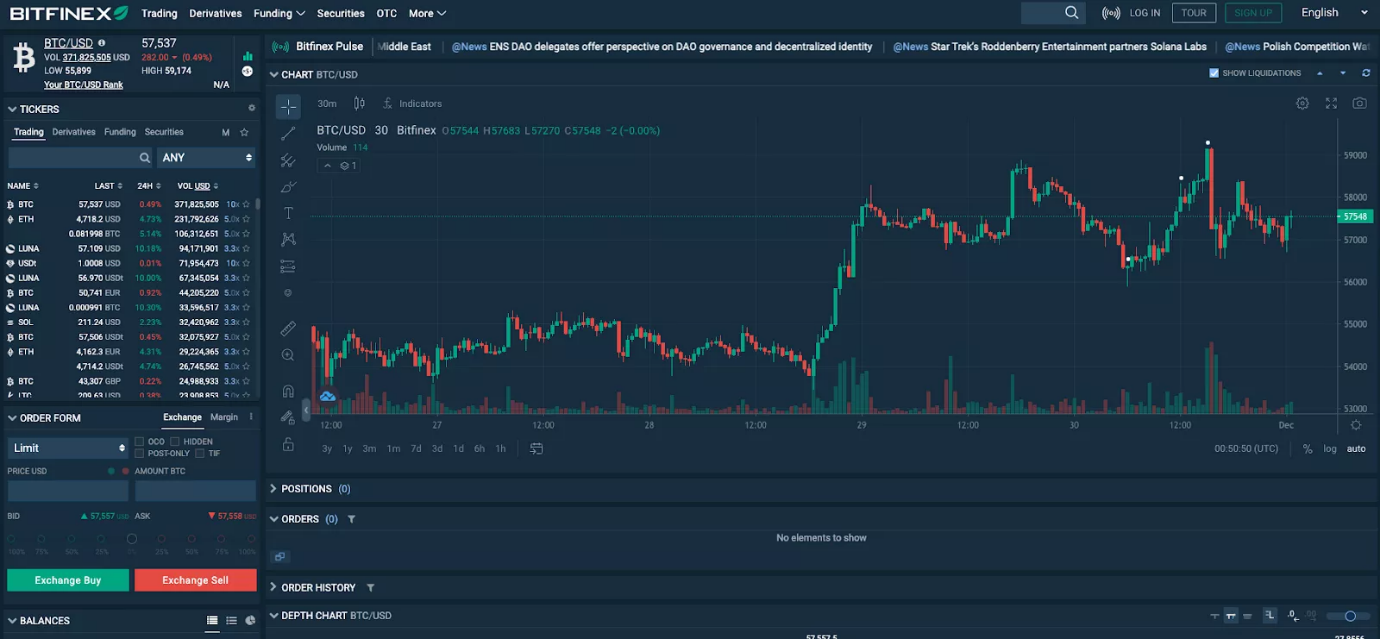The image size is (1380, 639).
Task: Move chart panel up with arrow
Action: [x=1319, y=73]
